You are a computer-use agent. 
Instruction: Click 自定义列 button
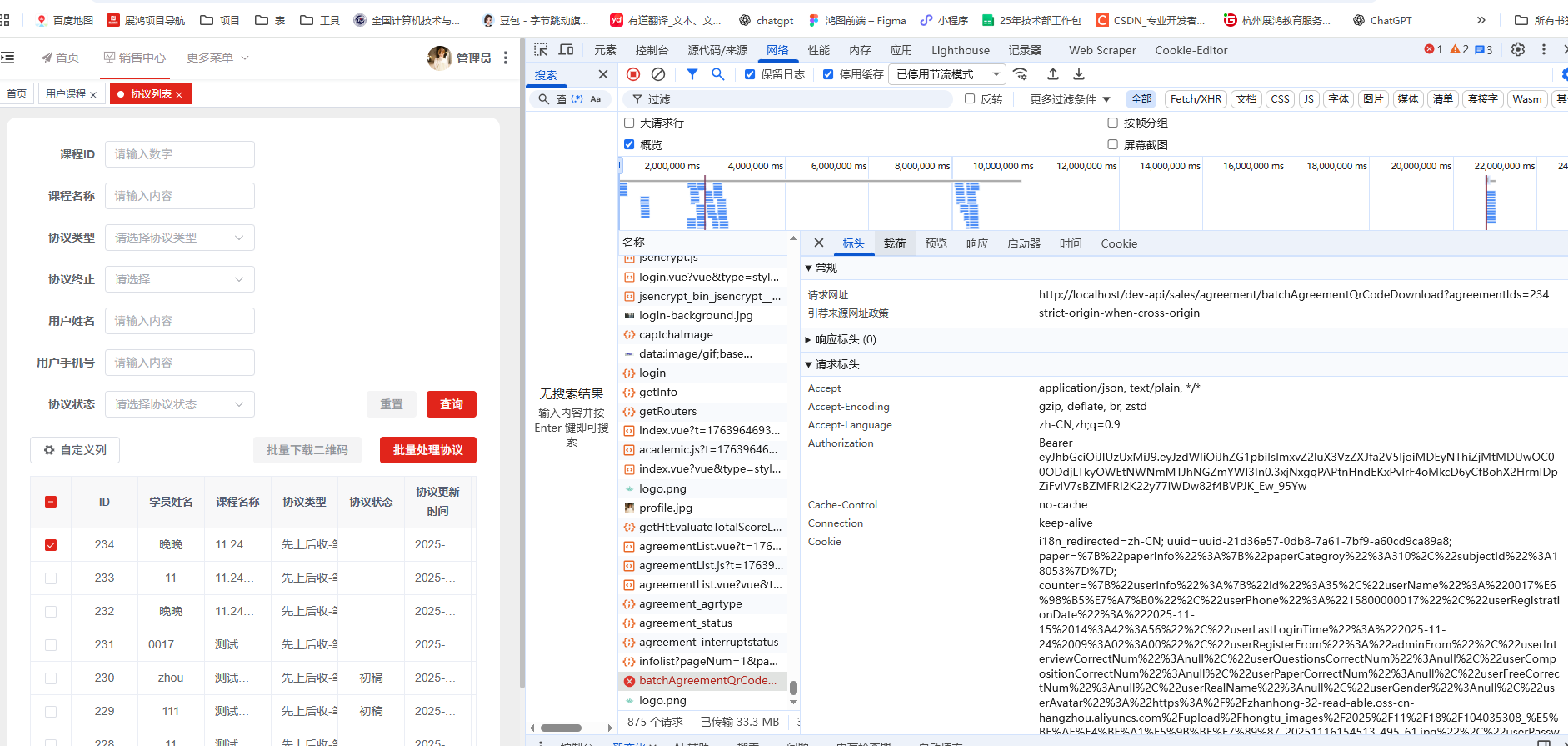pyautogui.click(x=75, y=450)
